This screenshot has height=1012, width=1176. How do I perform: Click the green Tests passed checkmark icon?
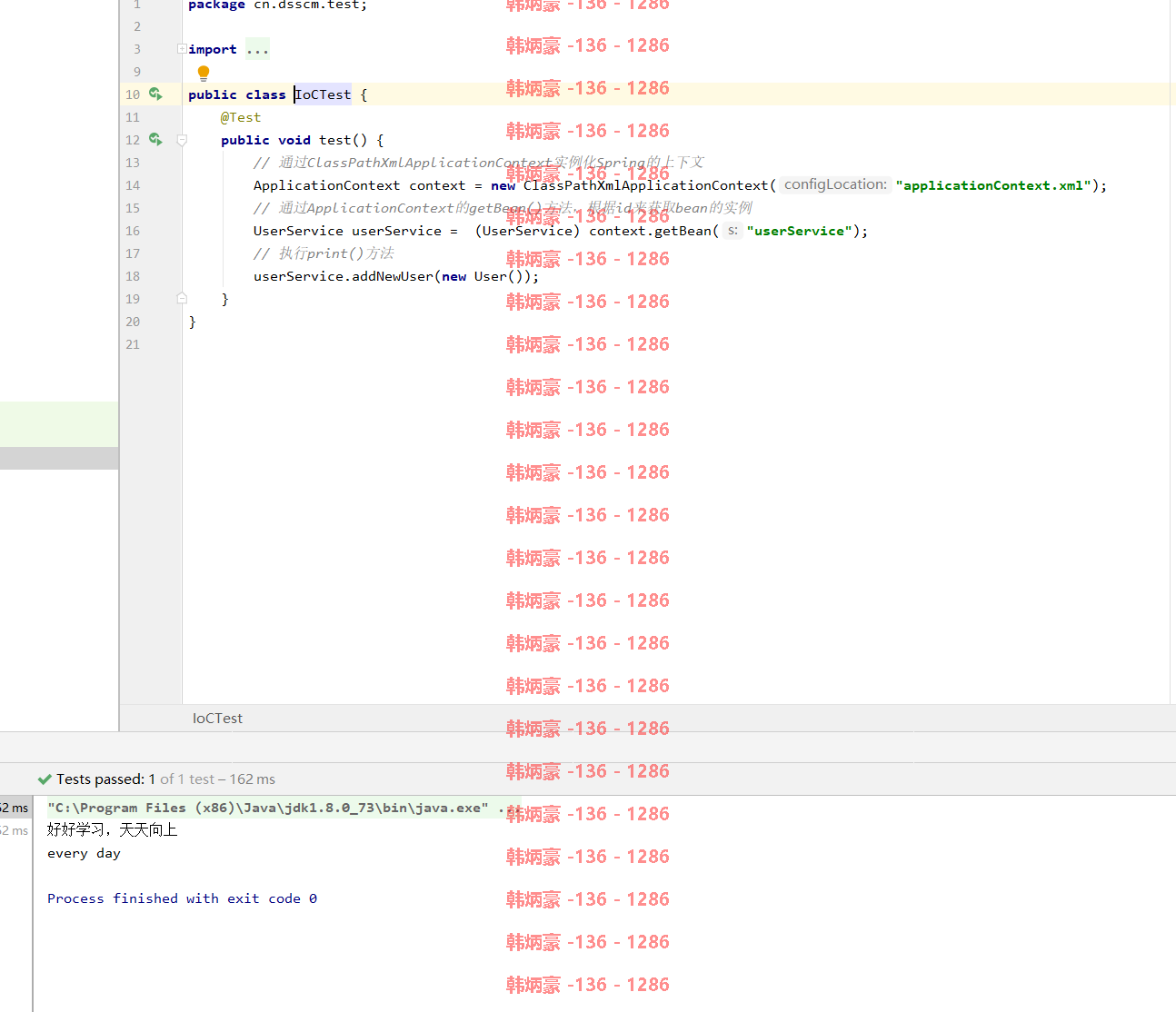tap(45, 779)
